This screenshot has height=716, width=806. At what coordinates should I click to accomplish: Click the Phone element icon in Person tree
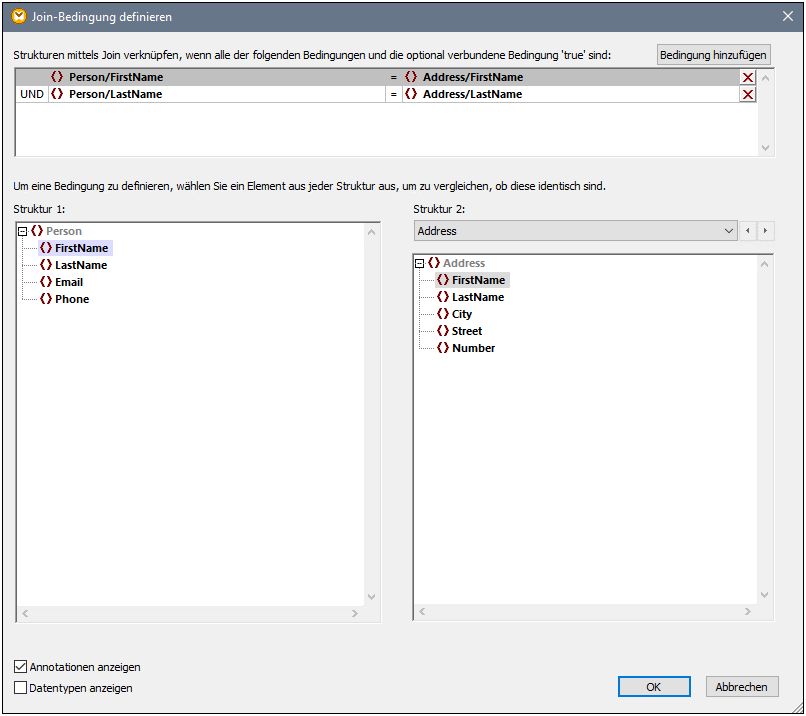point(45,299)
